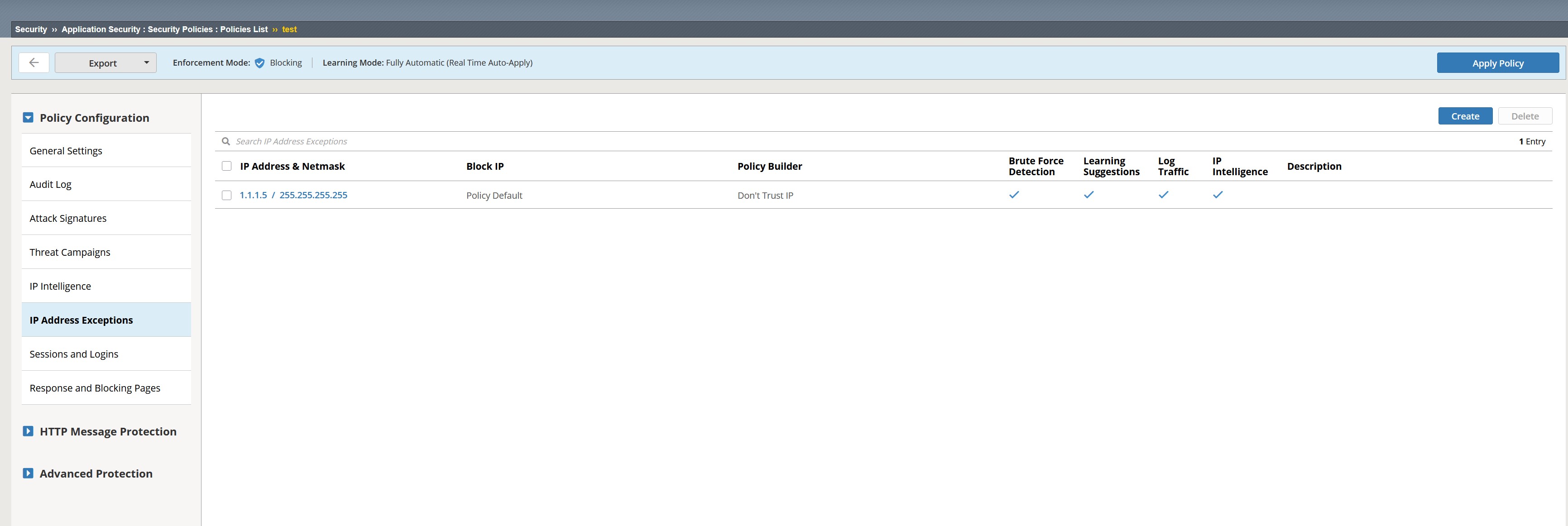
Task: Click the 1 Entry count text
Action: click(x=1532, y=141)
